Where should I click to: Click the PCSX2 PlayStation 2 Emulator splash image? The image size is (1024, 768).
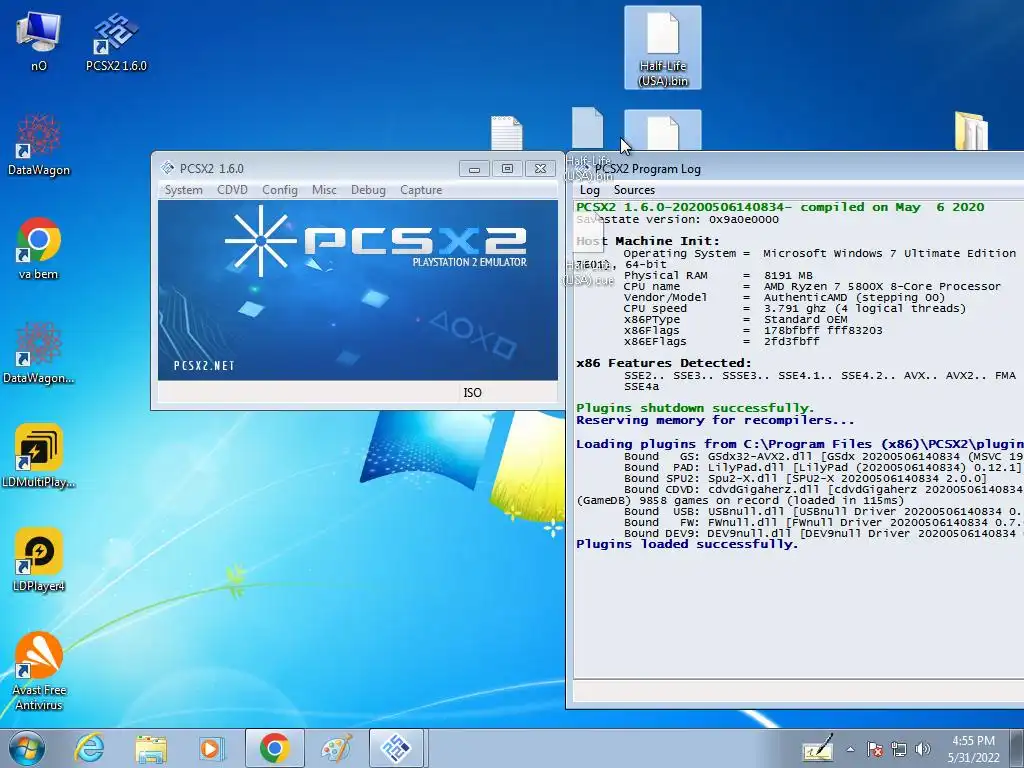pyautogui.click(x=358, y=290)
